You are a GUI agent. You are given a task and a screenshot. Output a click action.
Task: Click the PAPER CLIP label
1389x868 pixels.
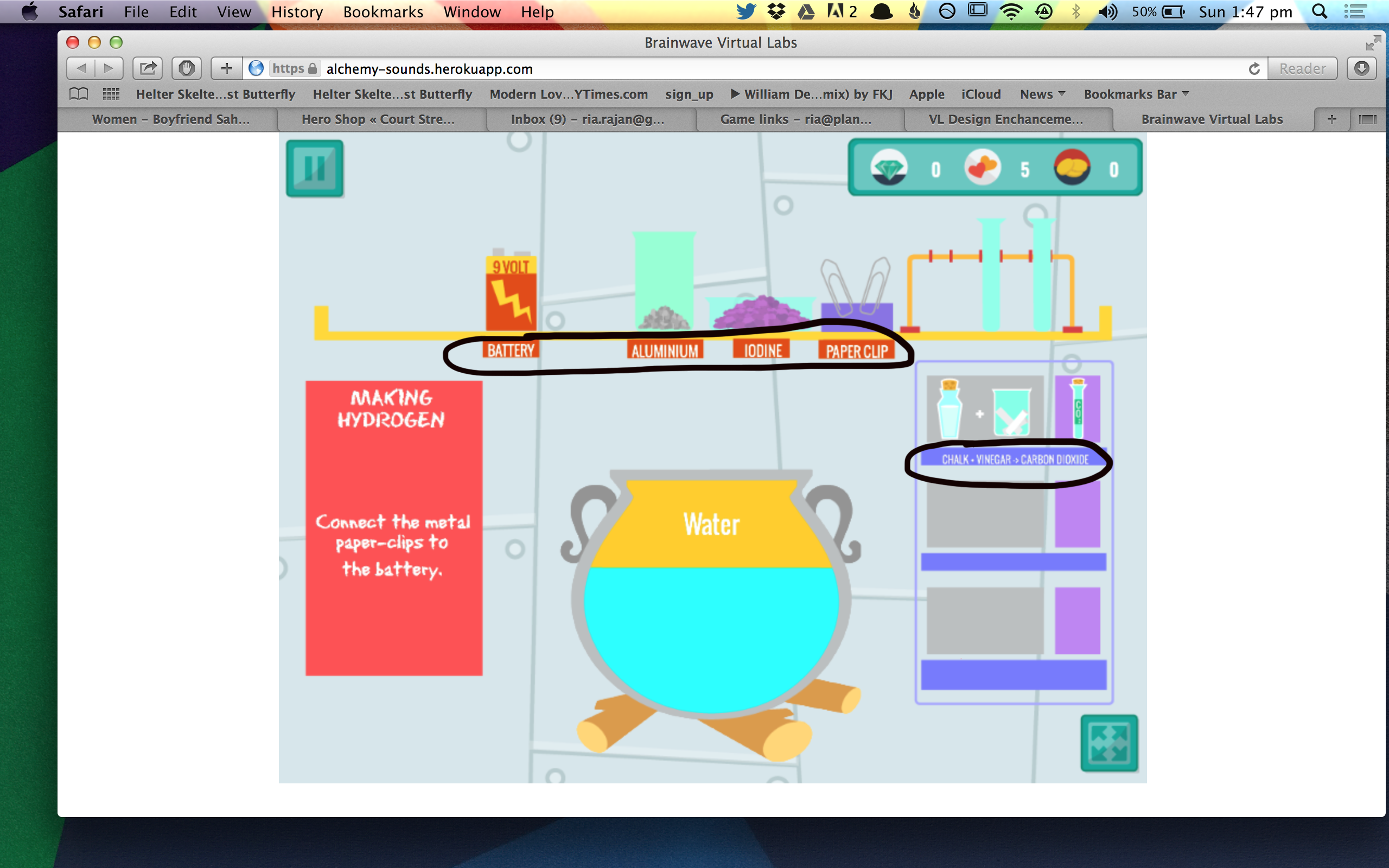coord(856,351)
